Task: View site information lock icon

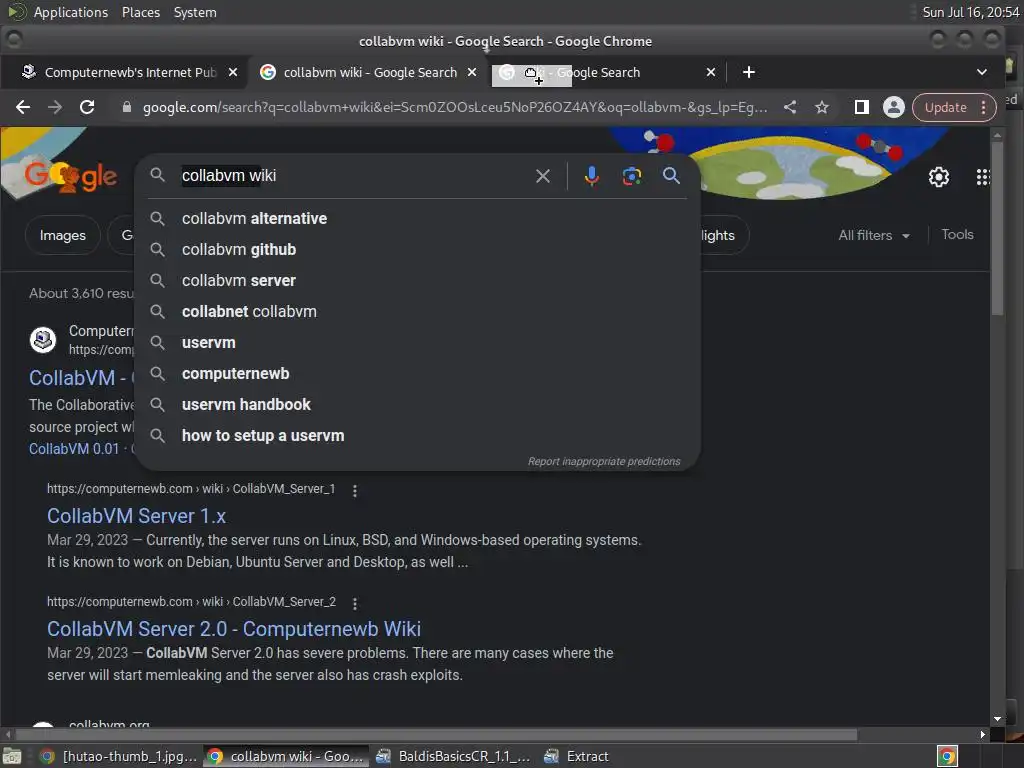Action: [x=127, y=107]
